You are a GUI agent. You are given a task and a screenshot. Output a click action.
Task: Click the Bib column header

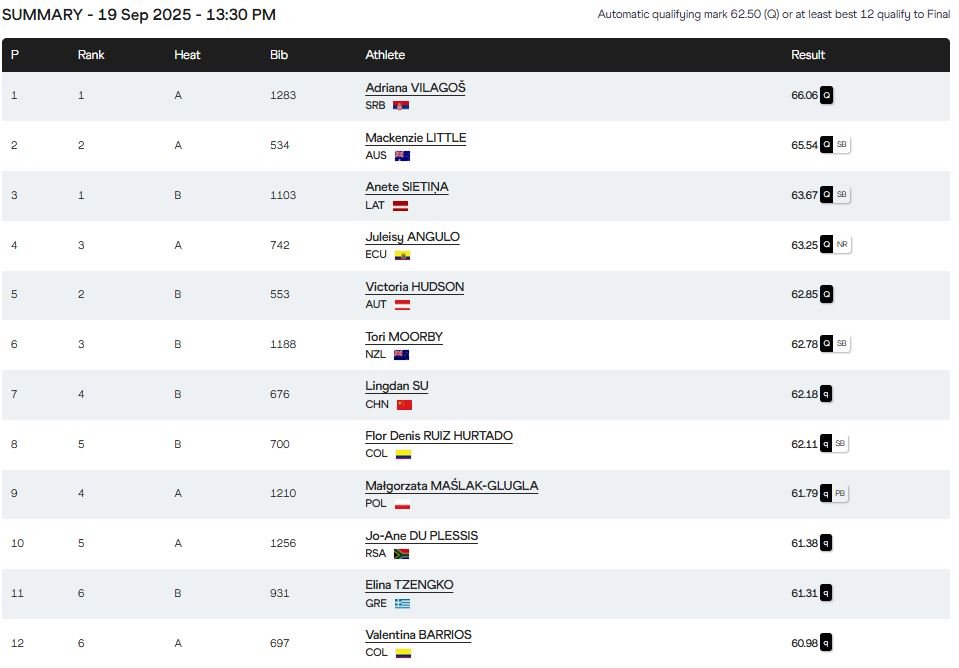[x=279, y=55]
